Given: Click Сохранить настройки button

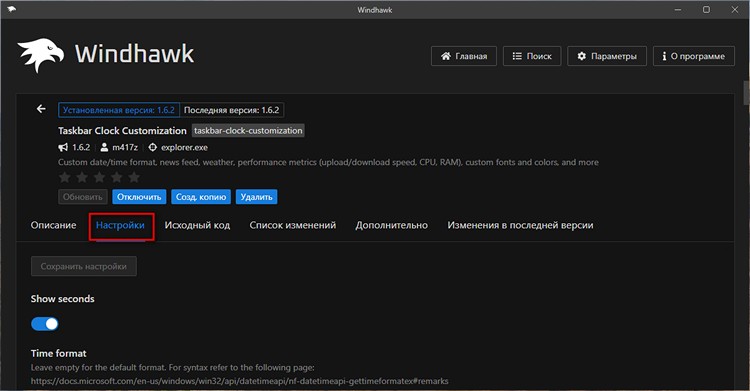Looking at the screenshot, I should coord(84,266).
